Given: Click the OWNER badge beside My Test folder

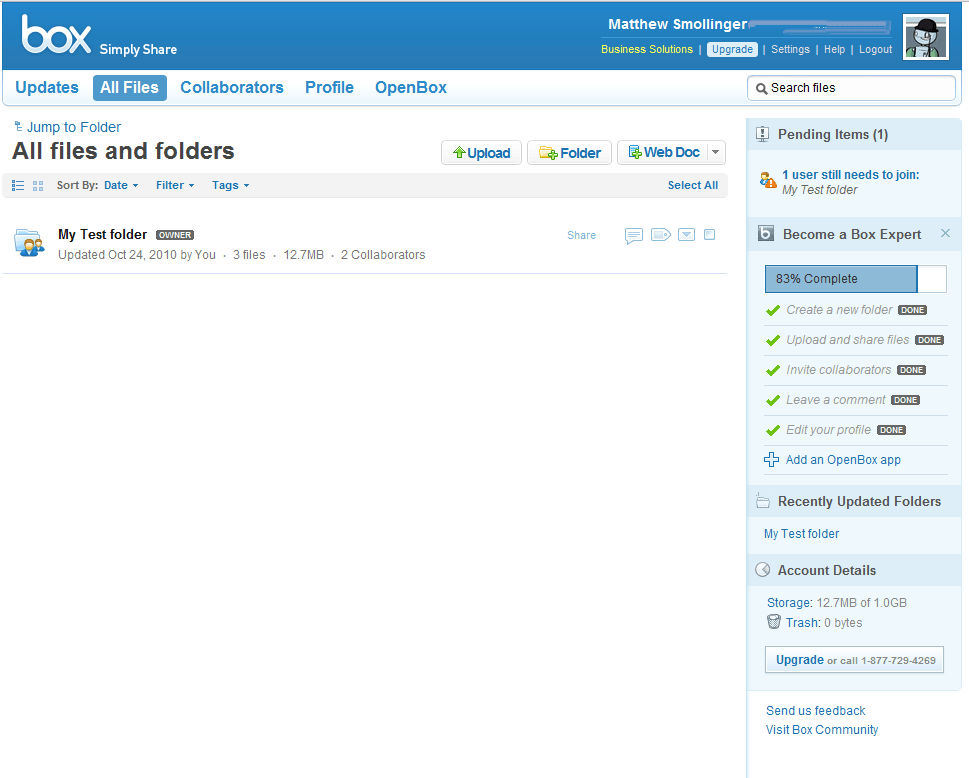Looking at the screenshot, I should click(x=175, y=235).
